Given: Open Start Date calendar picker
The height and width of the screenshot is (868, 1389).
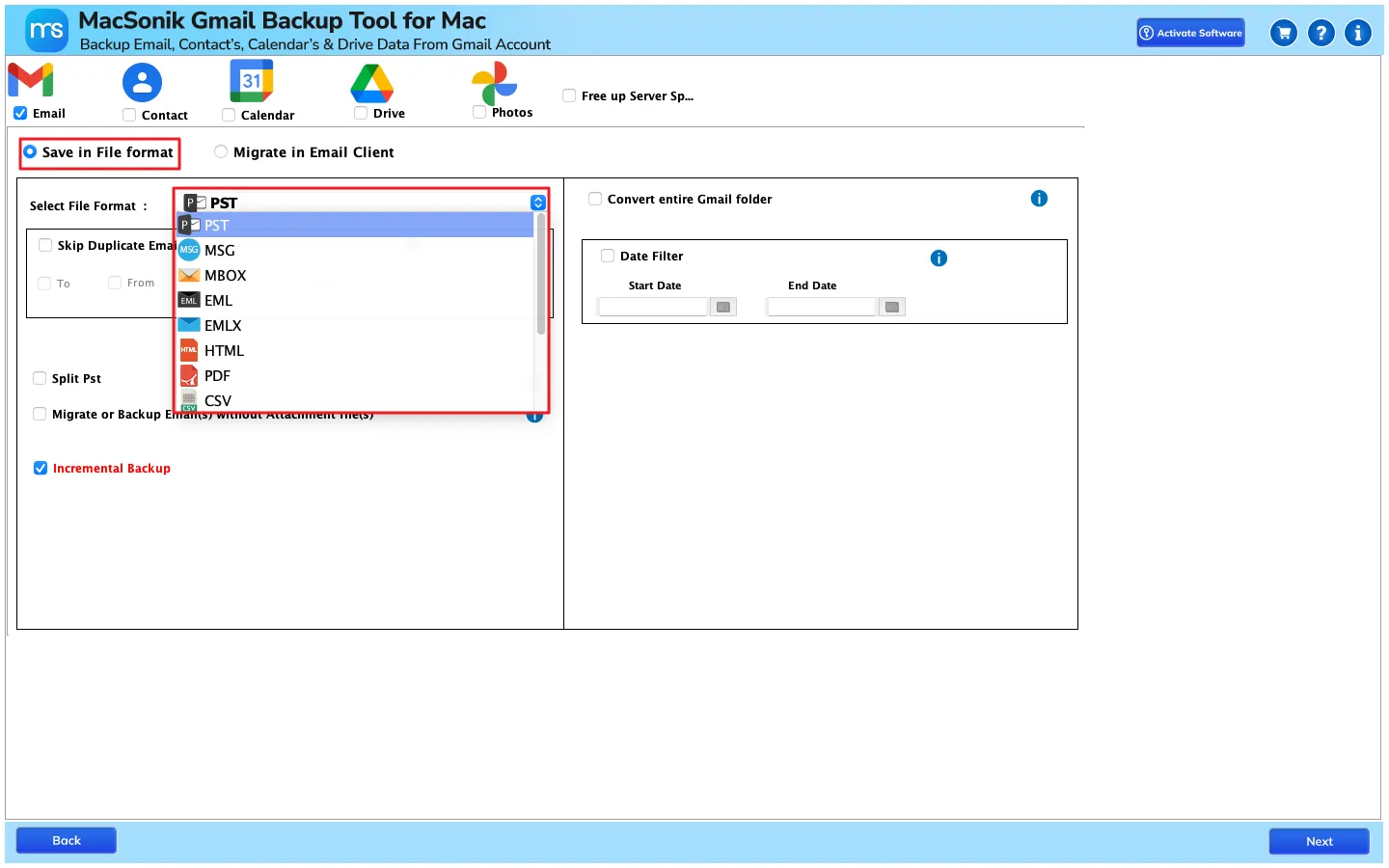Looking at the screenshot, I should pyautogui.click(x=723, y=307).
